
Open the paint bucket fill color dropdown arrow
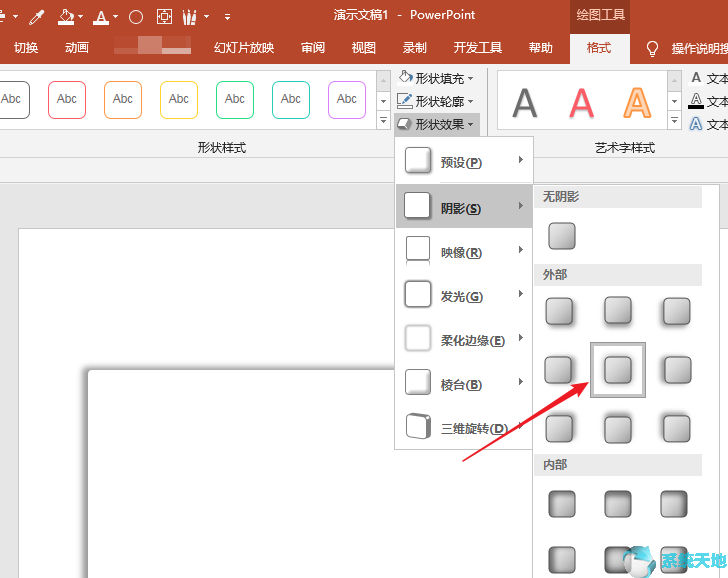click(x=80, y=17)
